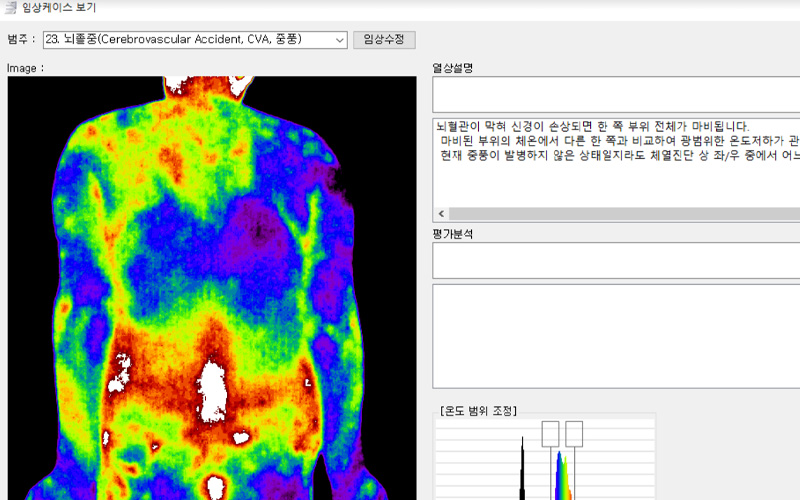The width and height of the screenshot is (800, 500).
Task: Click the window title icon beside 임상케이스 보기
Action: (10, 8)
